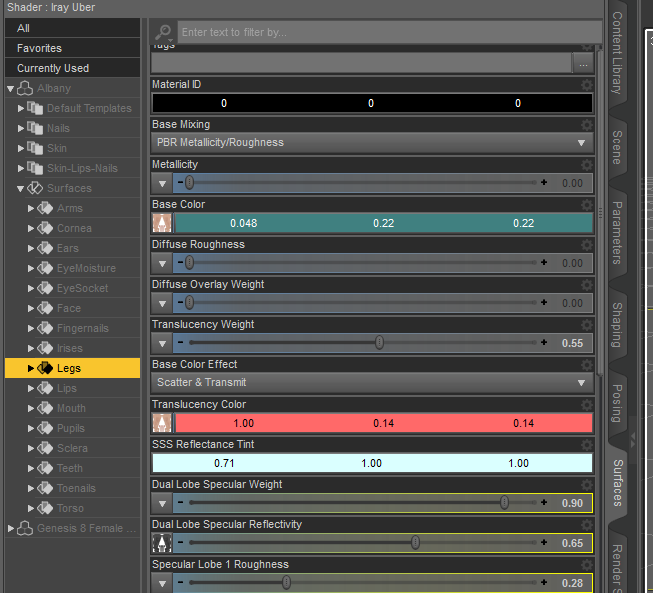The height and width of the screenshot is (593, 653).
Task: Open the SSS Reflectance Tint swatch
Action: click(372, 463)
